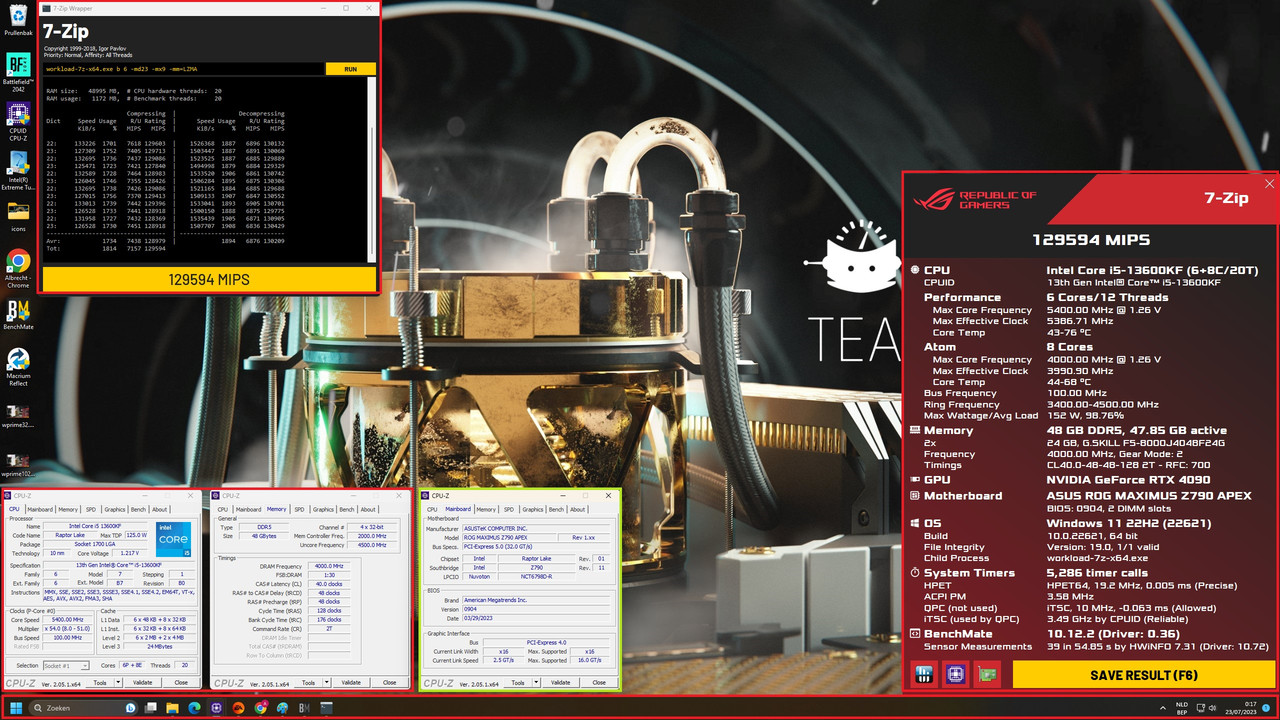Open Tools dropdown arrow in middle CPU-Z
Screen dimensions: 1280x720
326,682
